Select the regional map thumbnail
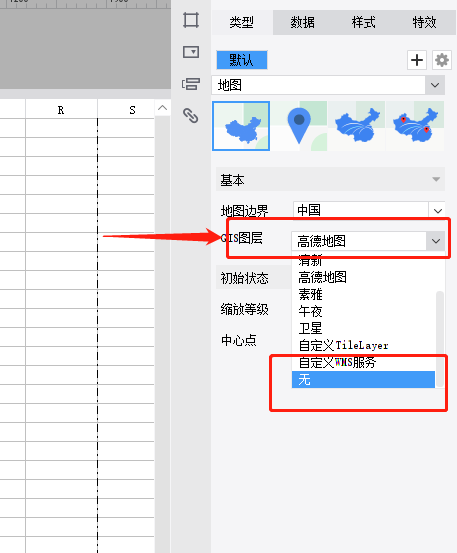The height and width of the screenshot is (553, 457). point(241,126)
